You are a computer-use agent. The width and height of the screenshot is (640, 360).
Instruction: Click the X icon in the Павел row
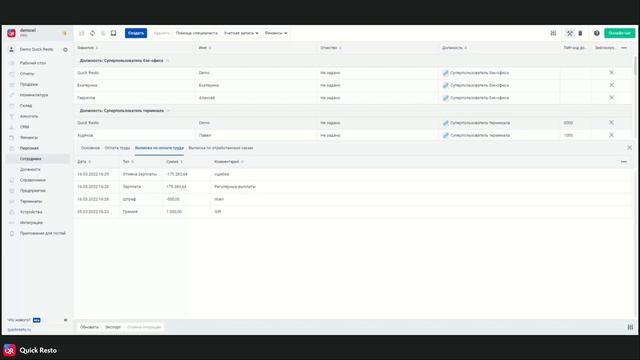pos(611,135)
